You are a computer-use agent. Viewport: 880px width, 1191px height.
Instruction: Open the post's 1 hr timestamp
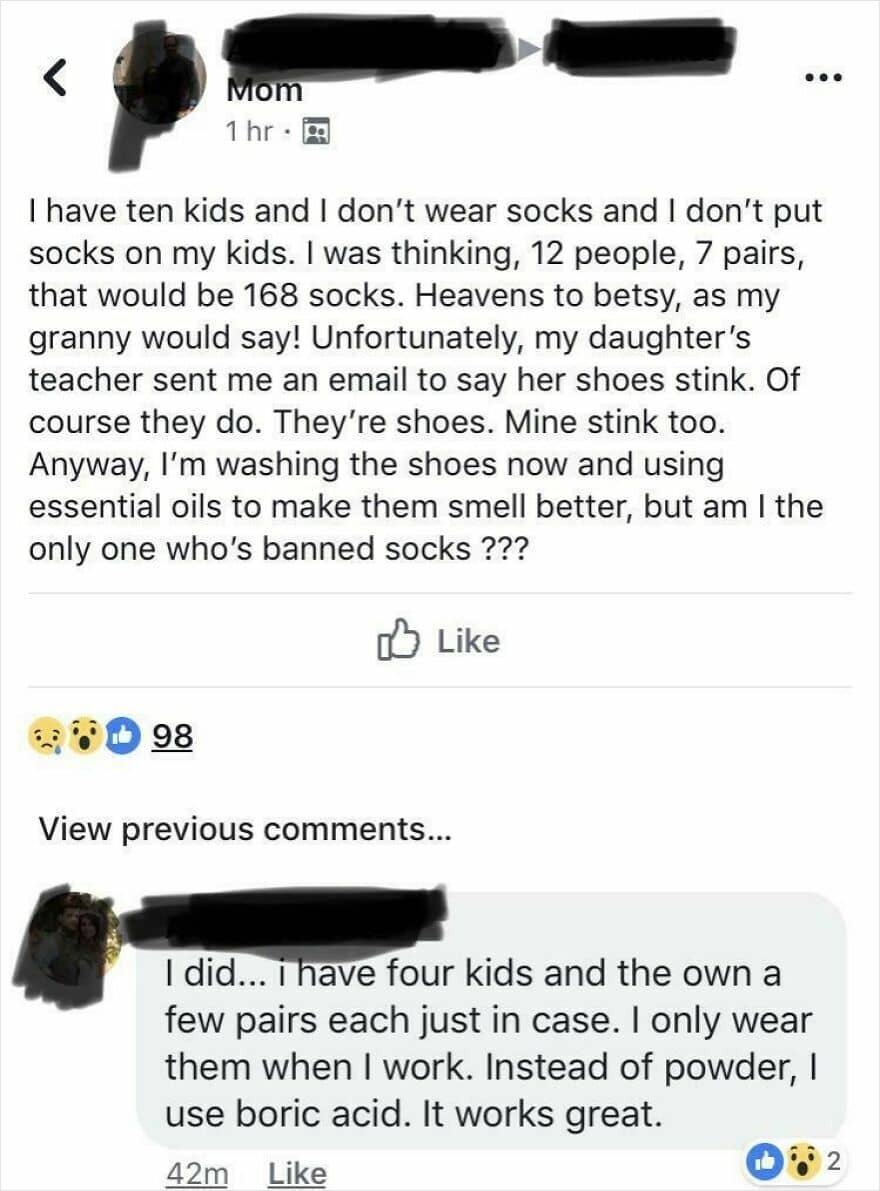(x=245, y=131)
